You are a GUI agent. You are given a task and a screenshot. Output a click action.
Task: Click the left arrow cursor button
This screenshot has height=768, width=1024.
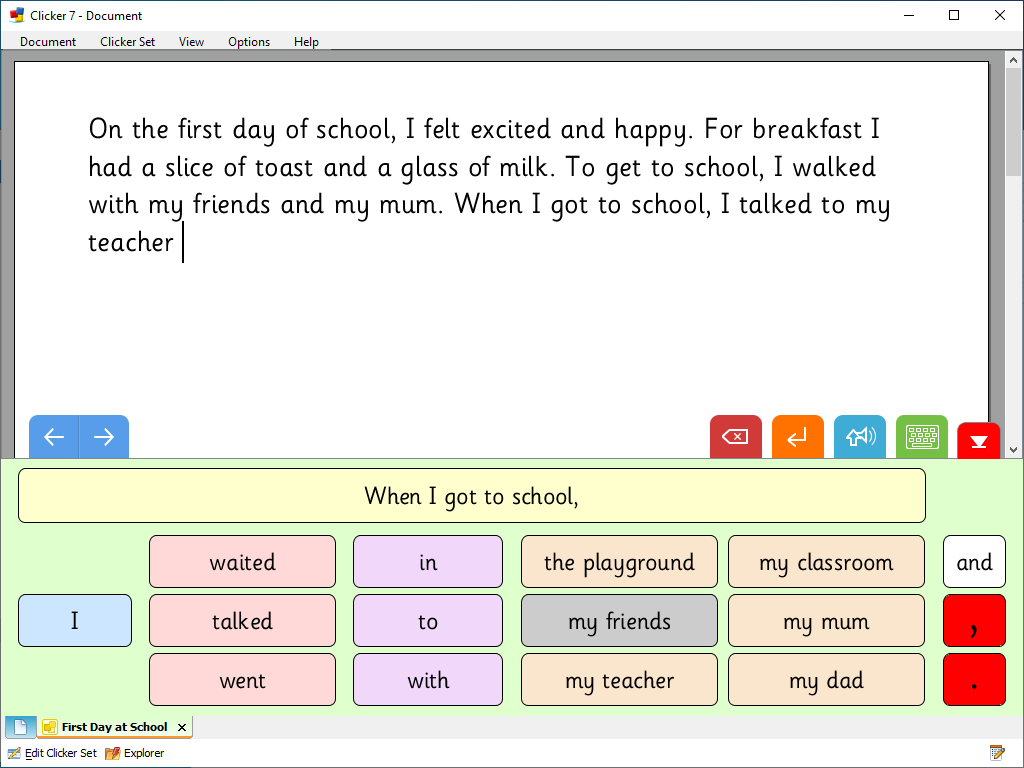(54, 437)
